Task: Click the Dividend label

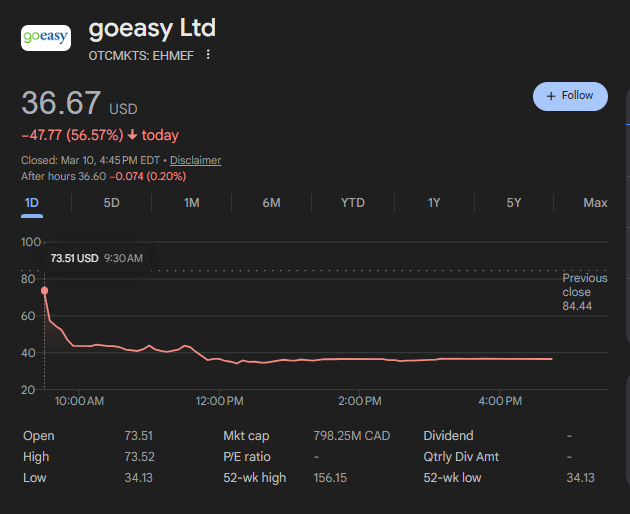Action: click(x=448, y=436)
